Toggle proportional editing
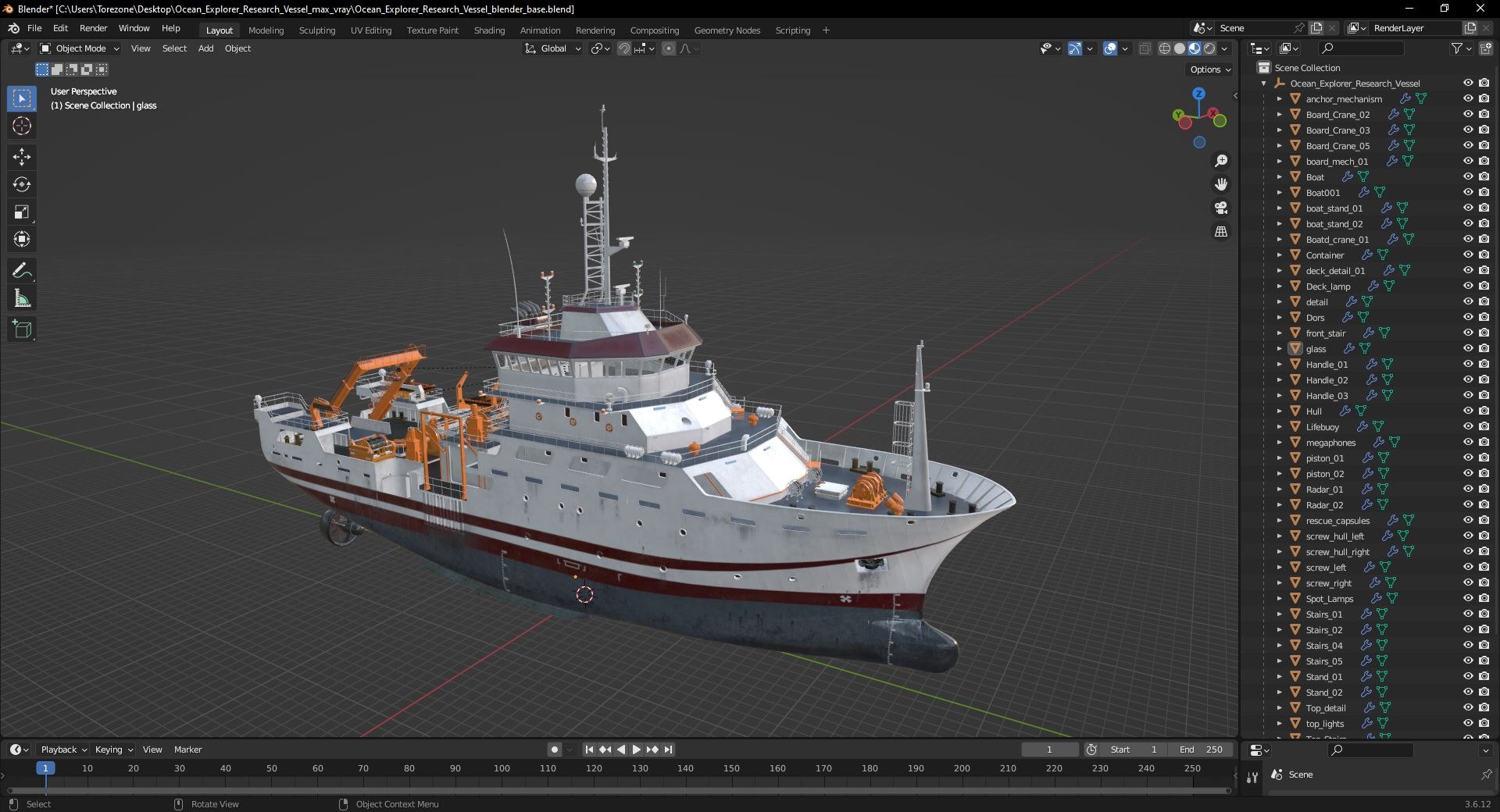The height and width of the screenshot is (812, 1500). point(669,48)
